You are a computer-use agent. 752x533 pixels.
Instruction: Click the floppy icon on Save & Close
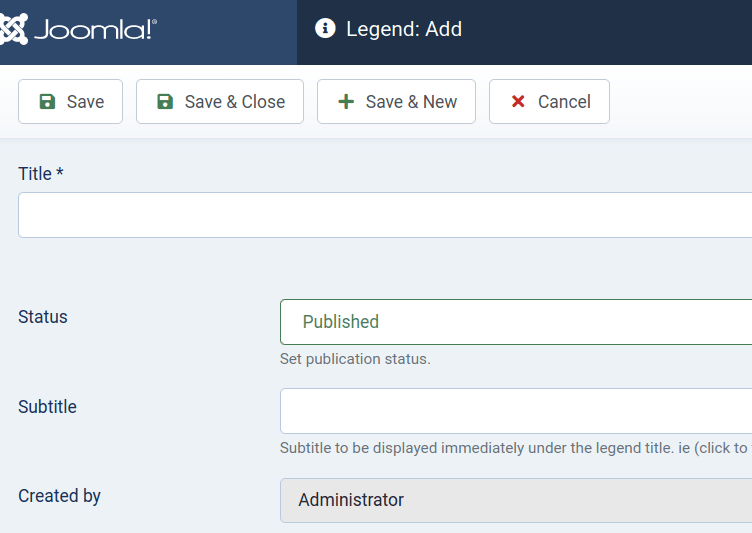(x=165, y=102)
